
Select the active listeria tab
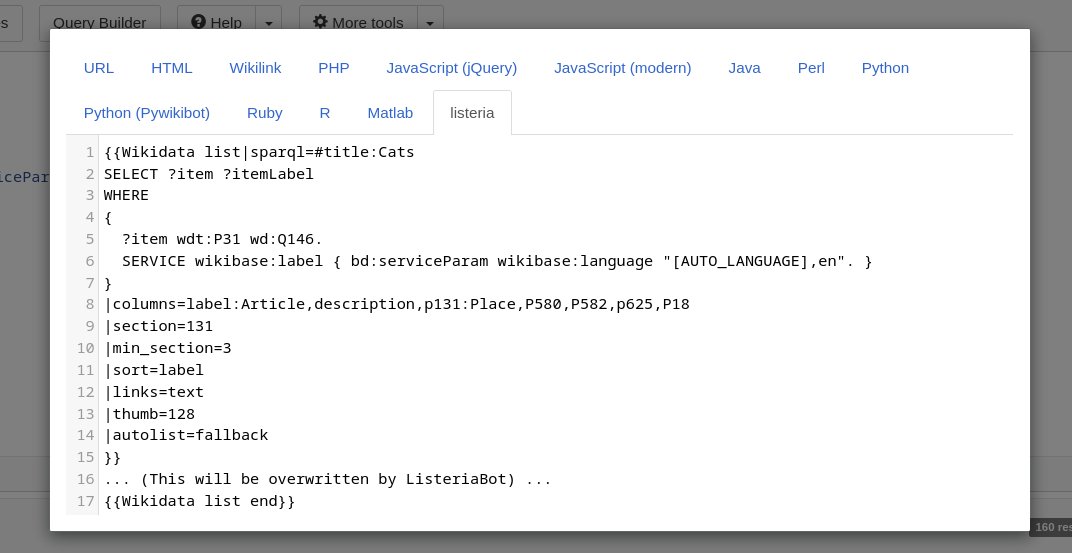pos(472,113)
